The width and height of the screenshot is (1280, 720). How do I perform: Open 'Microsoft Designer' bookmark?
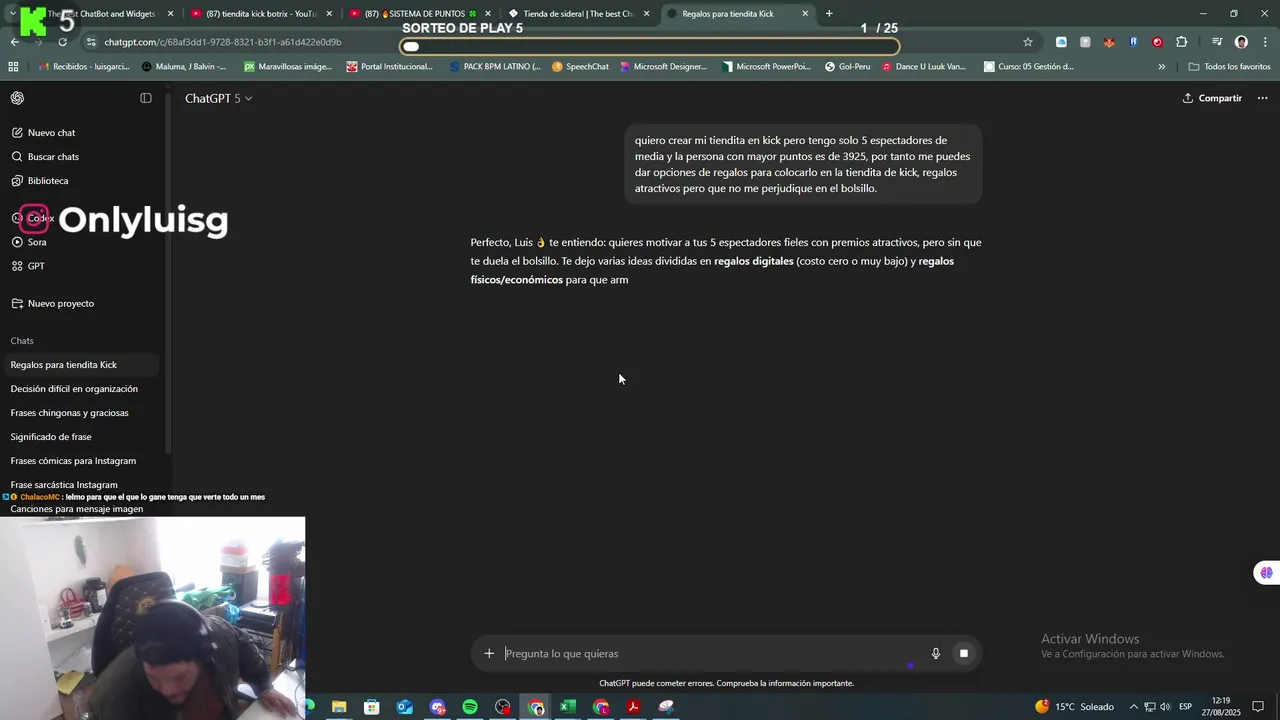tap(663, 67)
